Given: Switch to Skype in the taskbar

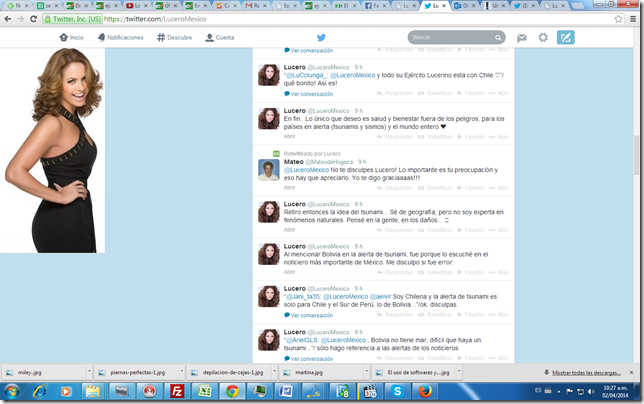Looking at the screenshot, I should point(397,391).
